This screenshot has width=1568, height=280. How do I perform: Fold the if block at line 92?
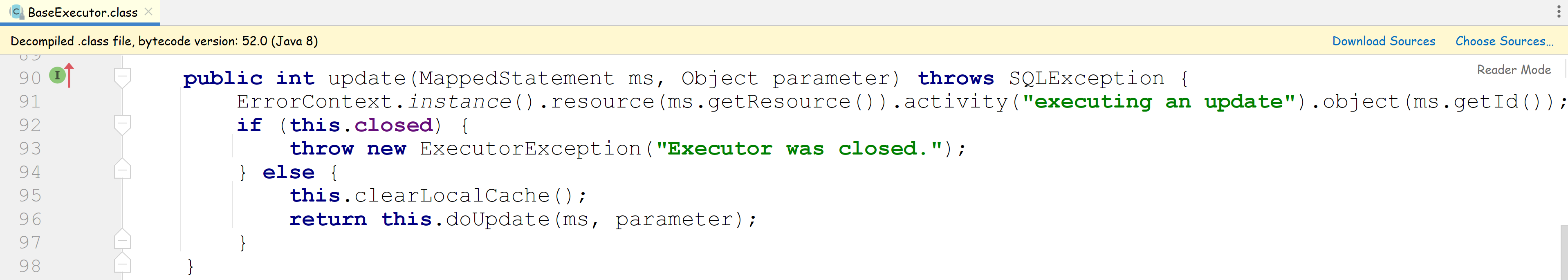122,124
